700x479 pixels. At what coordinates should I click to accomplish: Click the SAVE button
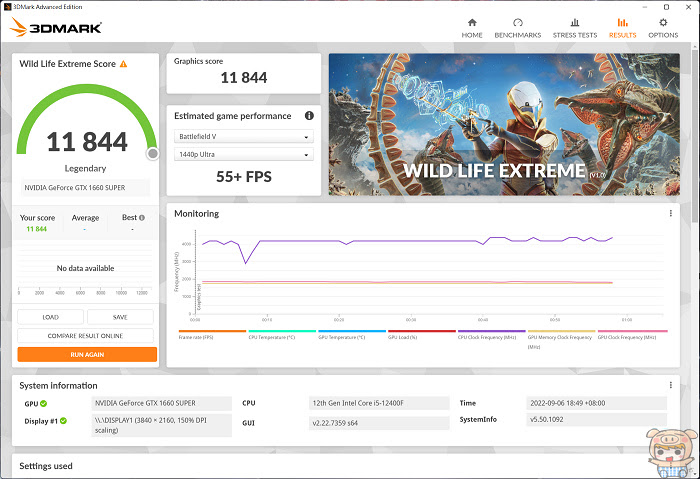click(120, 317)
